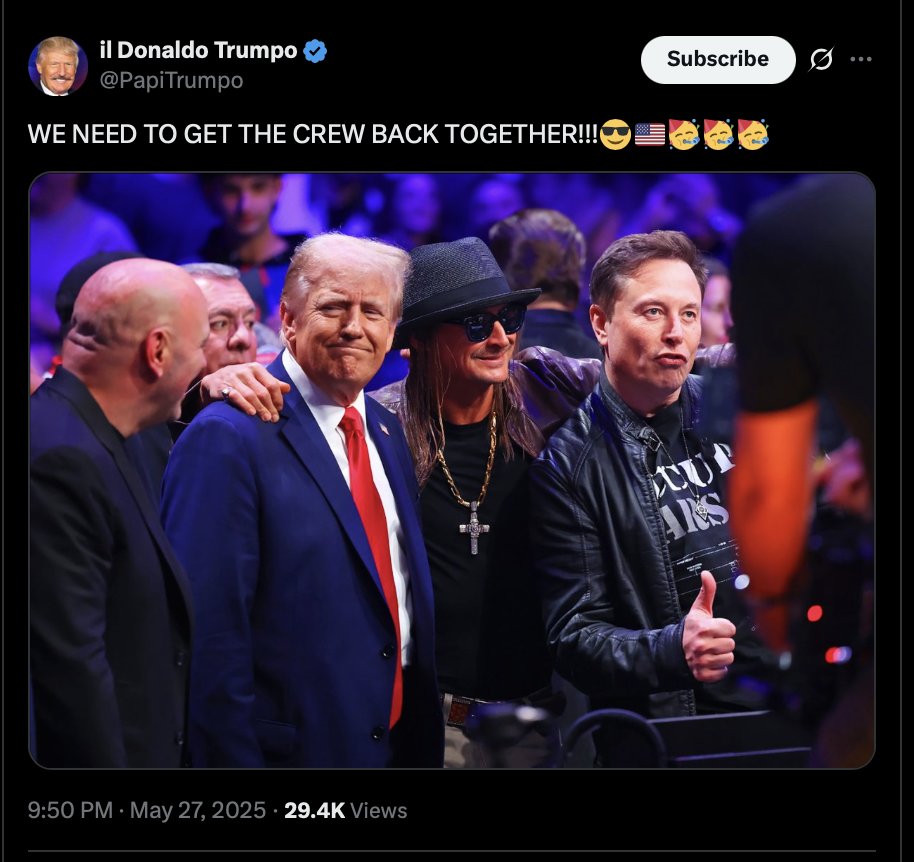Screen dimensions: 914x862
Task: Click the American flag emoji
Action: [x=649, y=135]
